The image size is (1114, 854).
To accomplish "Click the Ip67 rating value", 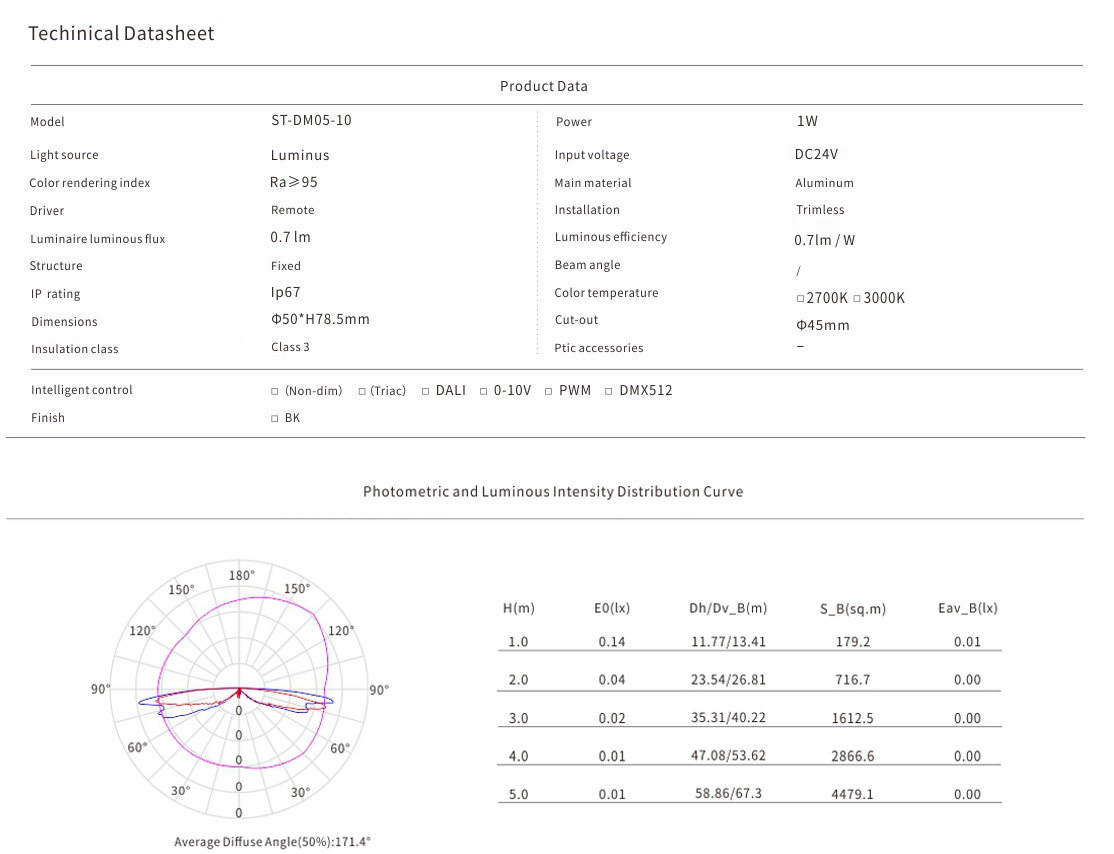I will pos(285,293).
